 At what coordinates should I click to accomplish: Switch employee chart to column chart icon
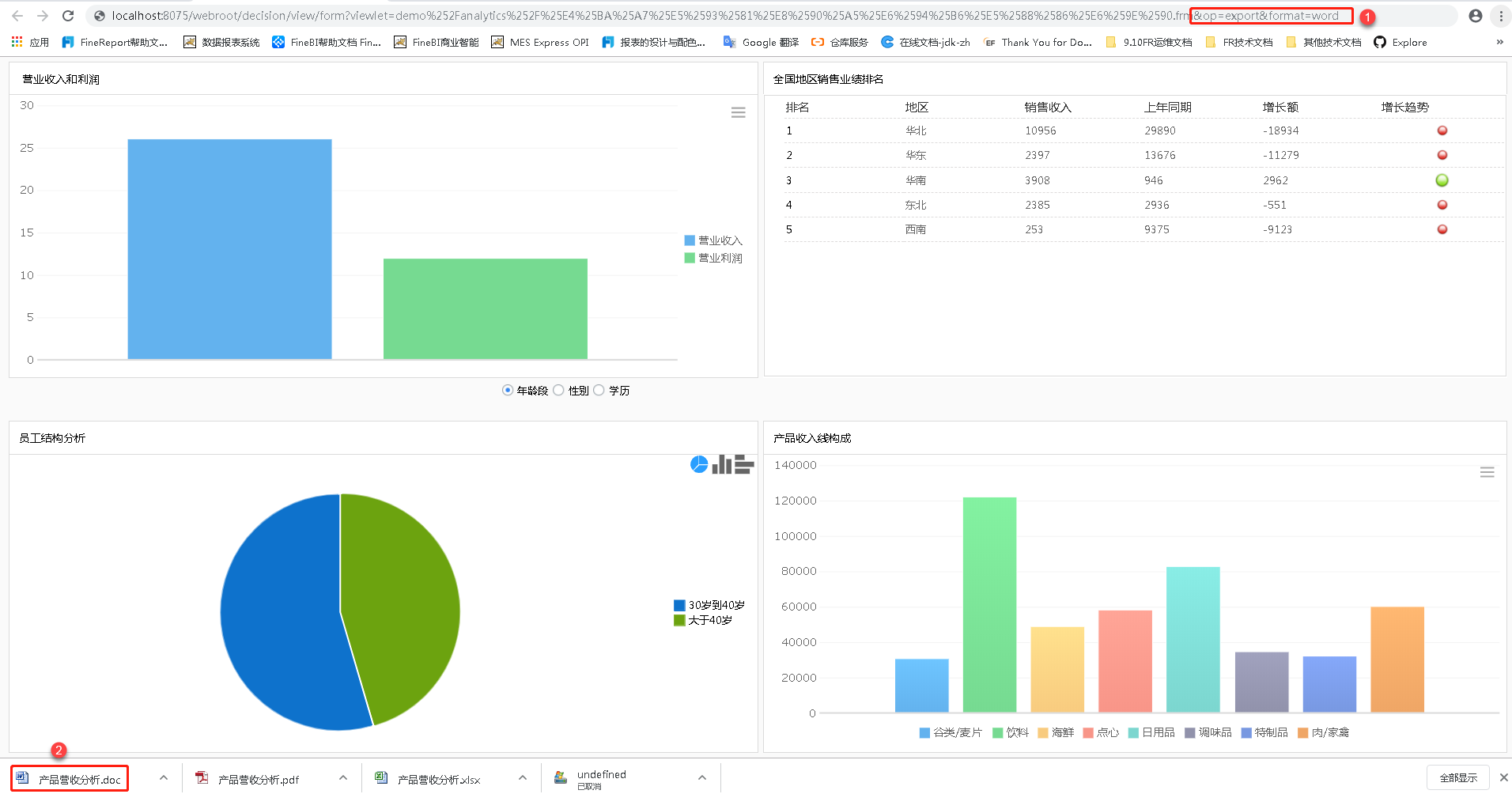[721, 464]
